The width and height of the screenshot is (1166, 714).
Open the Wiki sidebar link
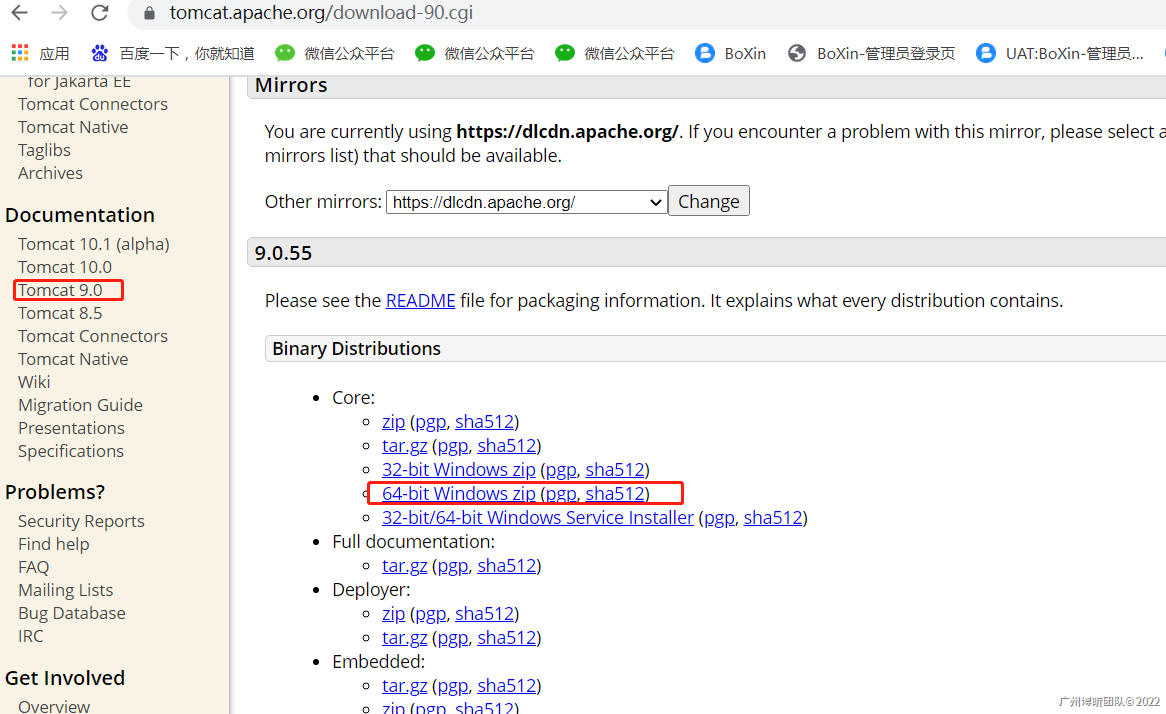point(34,382)
